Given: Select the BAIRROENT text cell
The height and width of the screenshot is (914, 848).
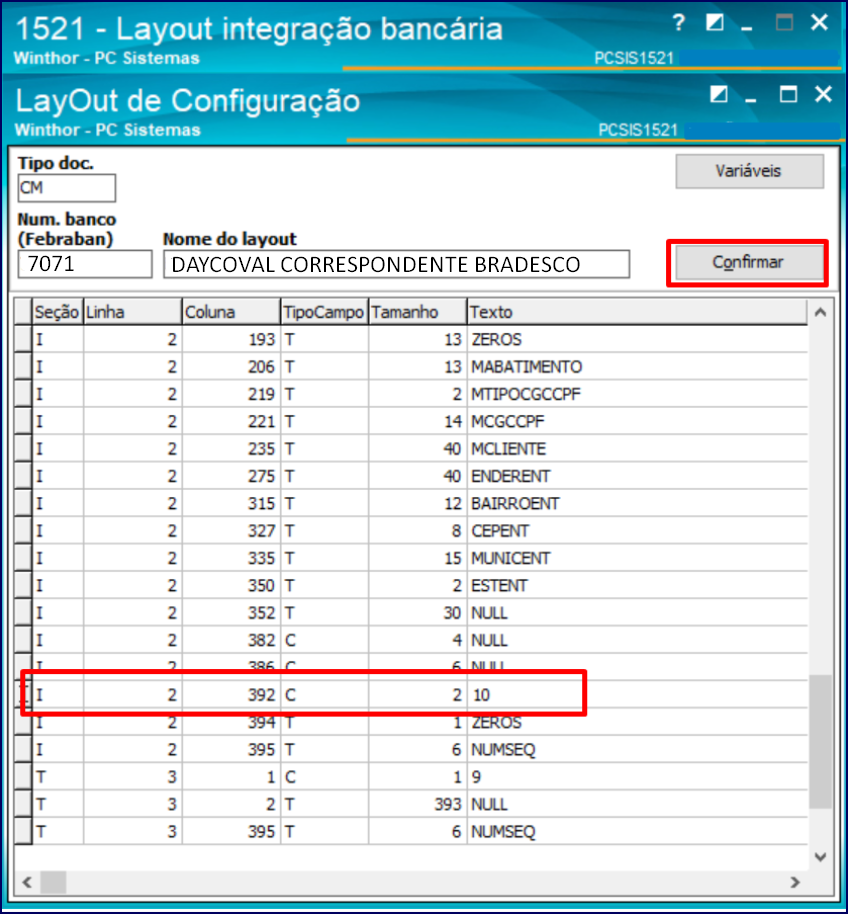Looking at the screenshot, I should pyautogui.click(x=638, y=504).
